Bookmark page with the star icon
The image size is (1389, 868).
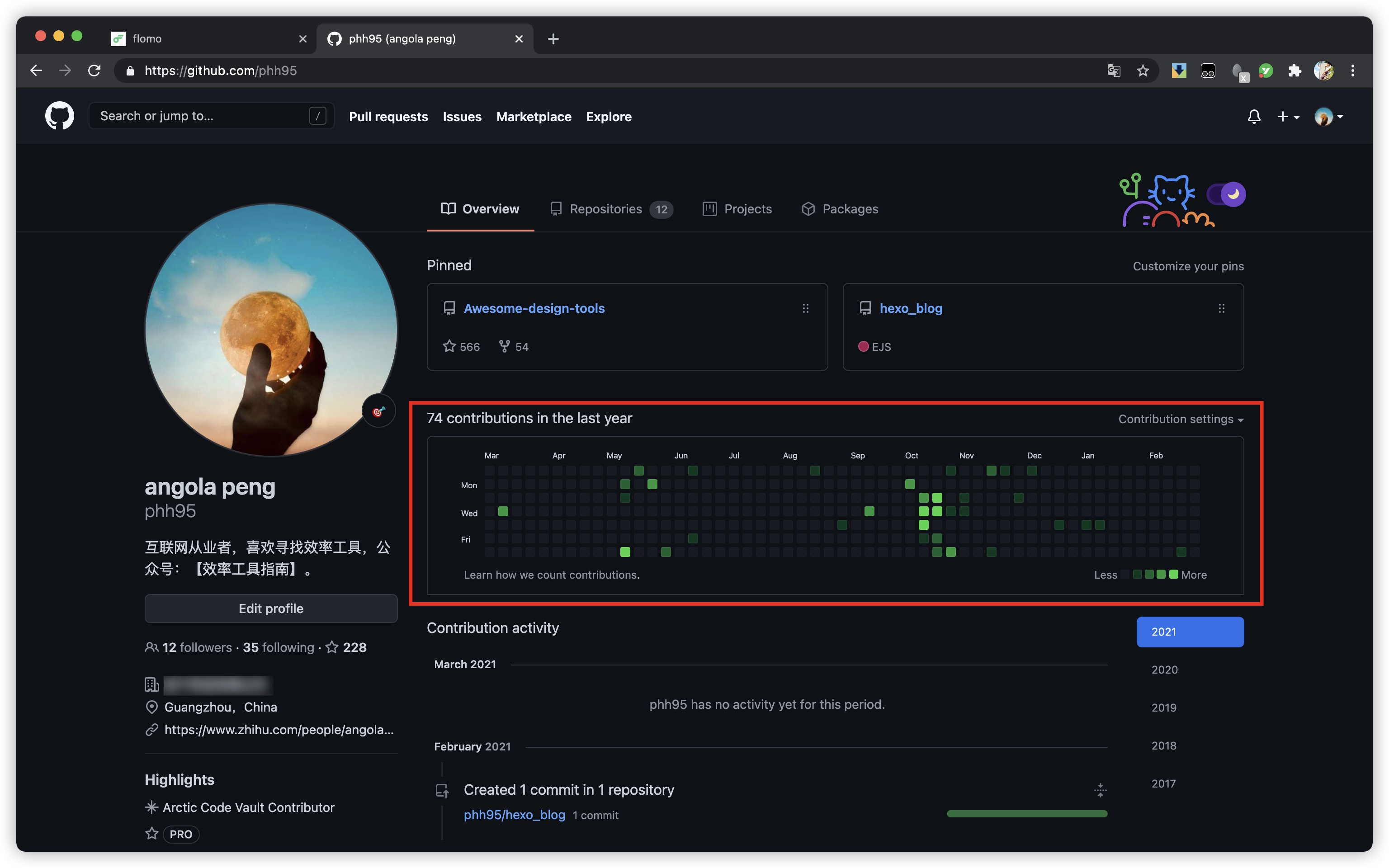point(1143,71)
